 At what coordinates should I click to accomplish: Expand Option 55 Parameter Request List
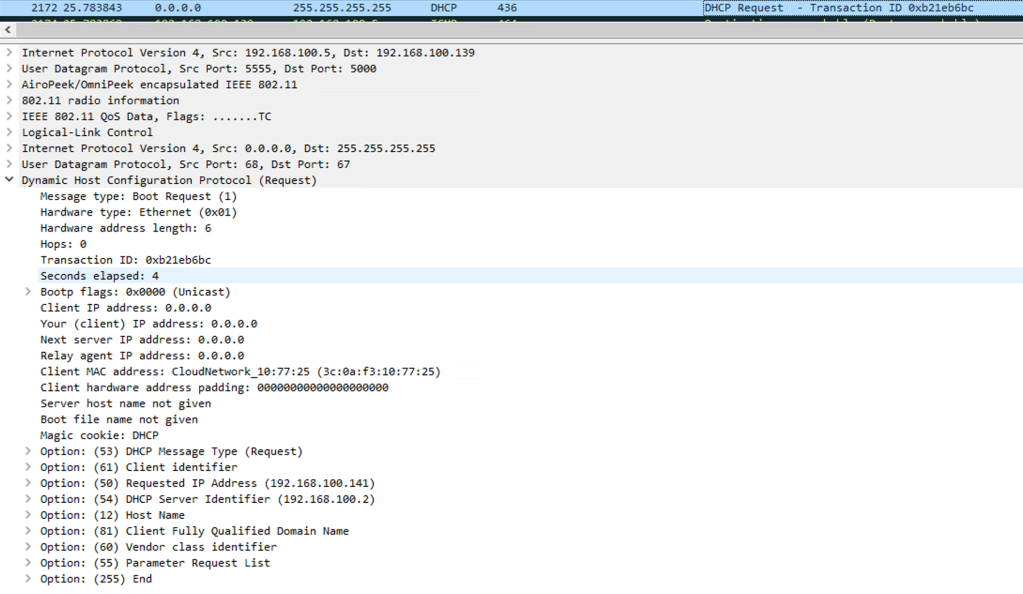click(29, 563)
